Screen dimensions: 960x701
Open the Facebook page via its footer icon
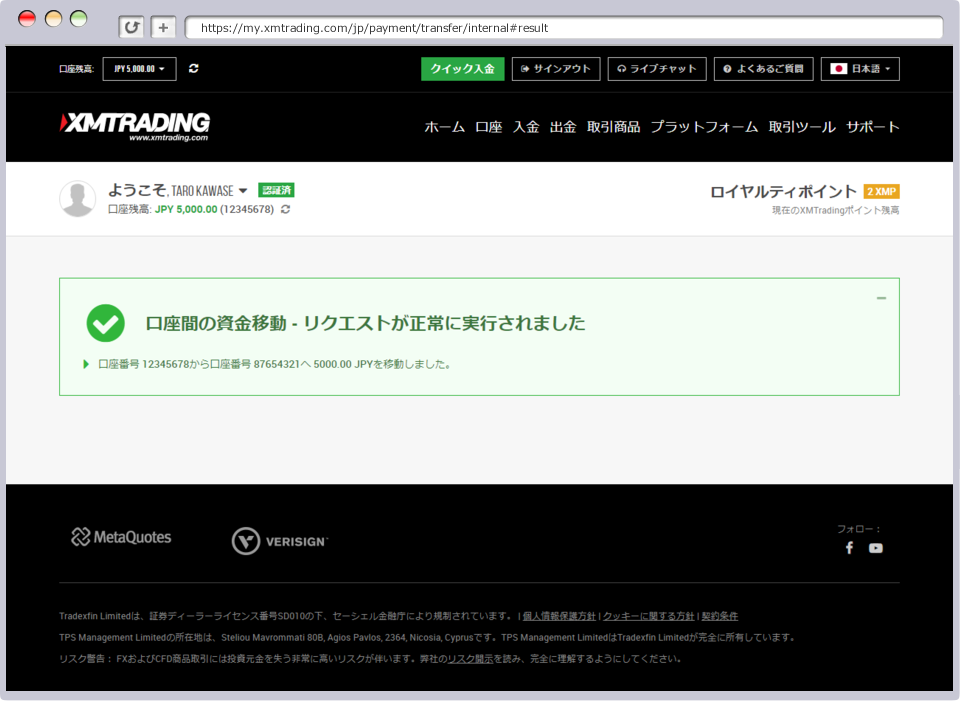(849, 548)
